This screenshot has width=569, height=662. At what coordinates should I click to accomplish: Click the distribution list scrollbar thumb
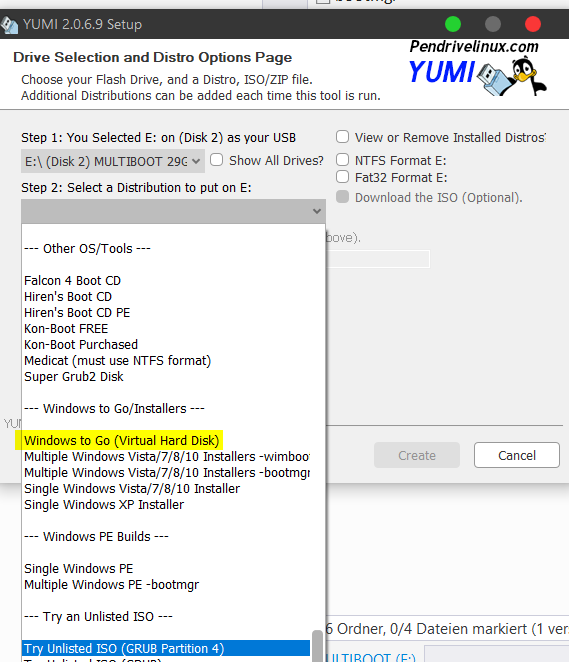[317, 646]
